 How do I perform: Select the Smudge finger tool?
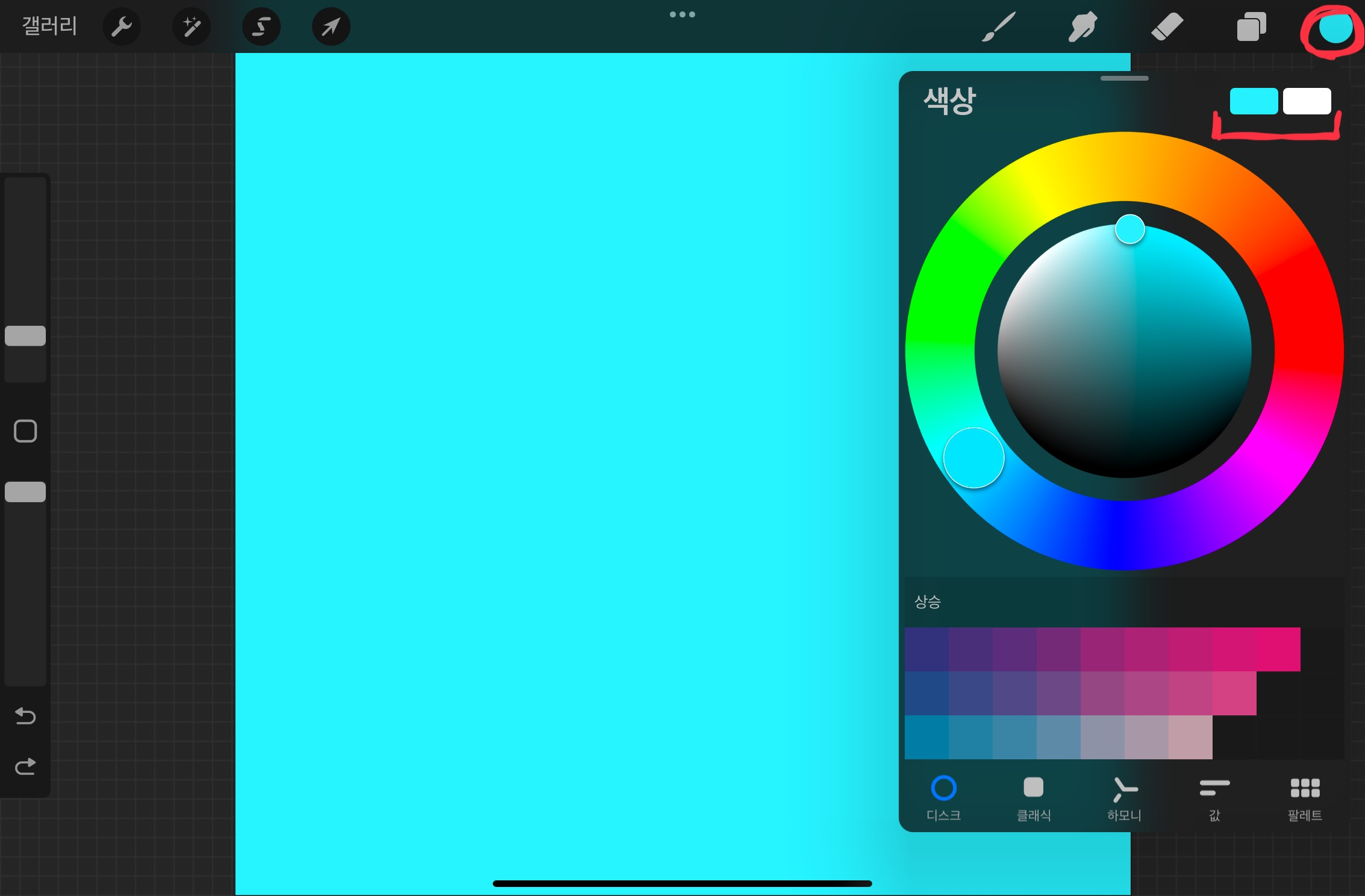coord(1082,27)
